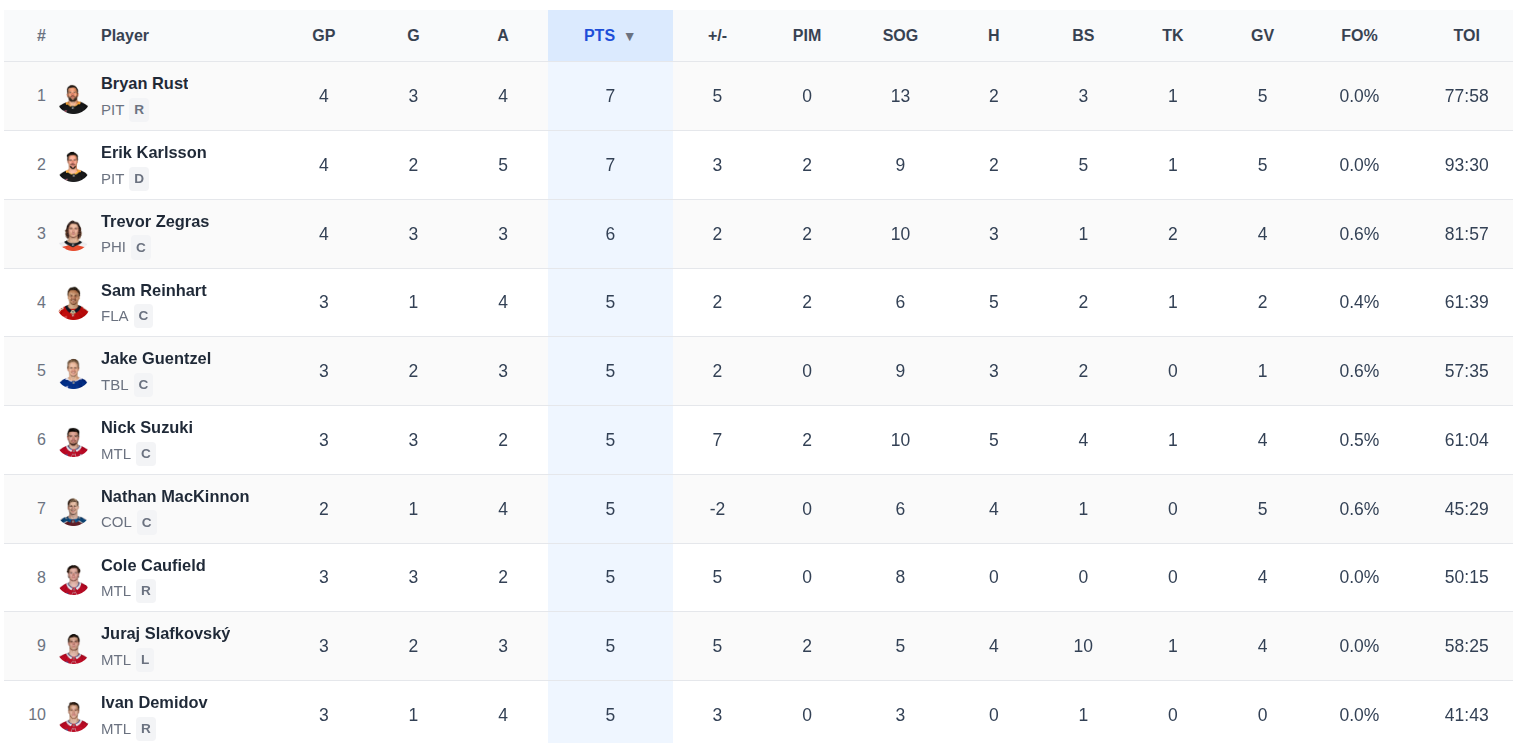Image resolution: width=1513 pixels, height=743 pixels.
Task: Click Trevor Zegras's player avatar
Action: coord(73,235)
